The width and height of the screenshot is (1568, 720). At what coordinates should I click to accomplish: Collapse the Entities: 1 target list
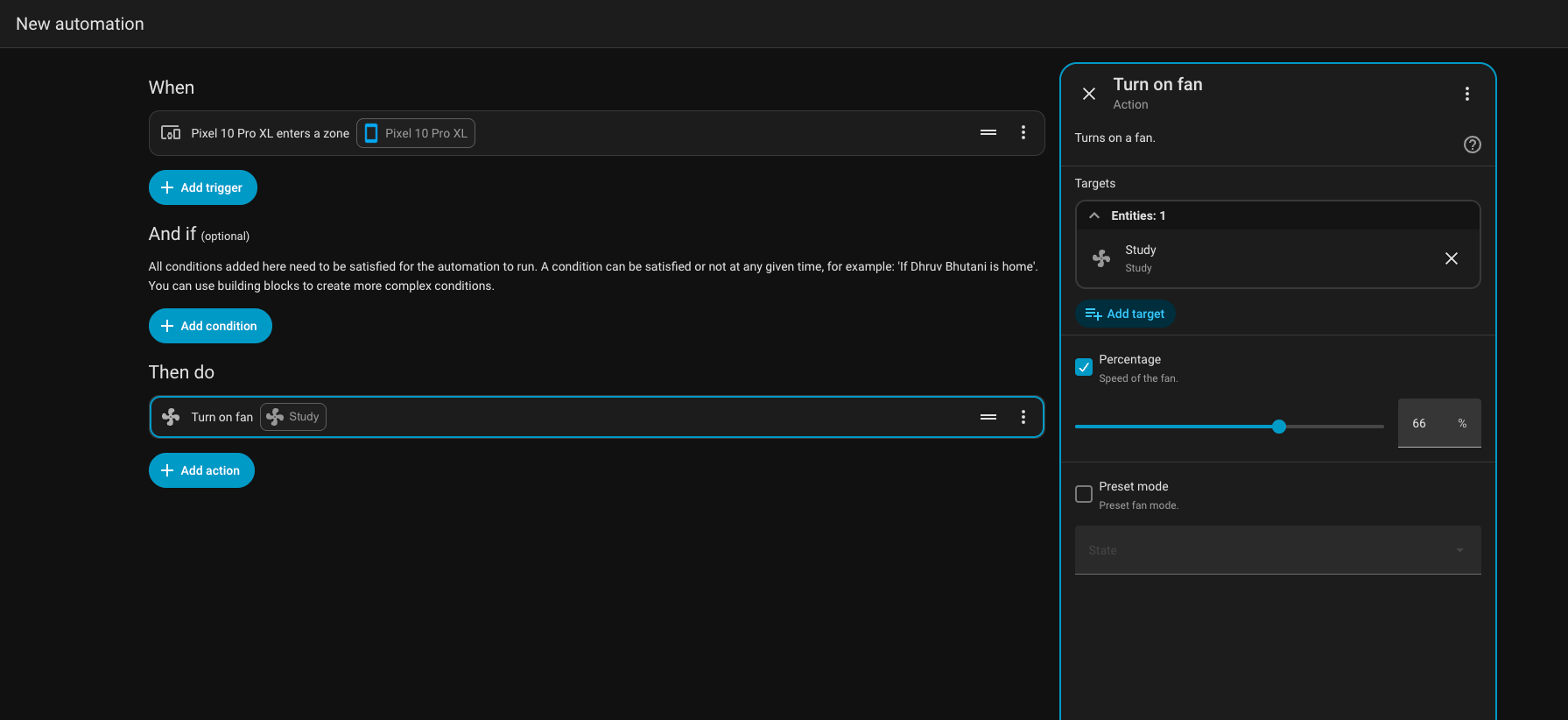[1094, 215]
